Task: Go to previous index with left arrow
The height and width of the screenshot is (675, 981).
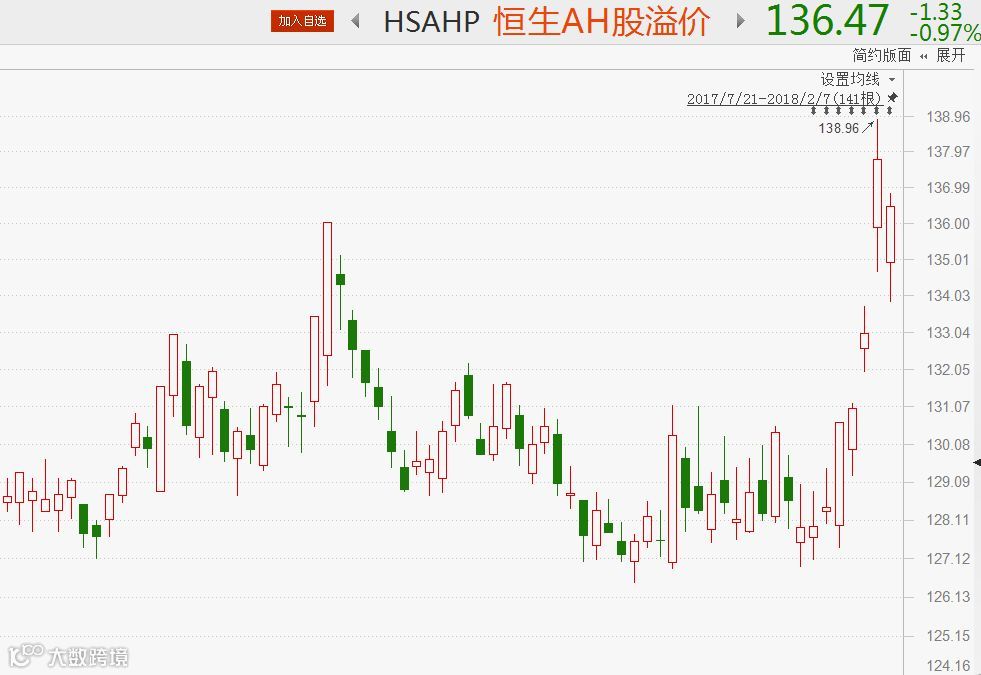Action: point(355,21)
